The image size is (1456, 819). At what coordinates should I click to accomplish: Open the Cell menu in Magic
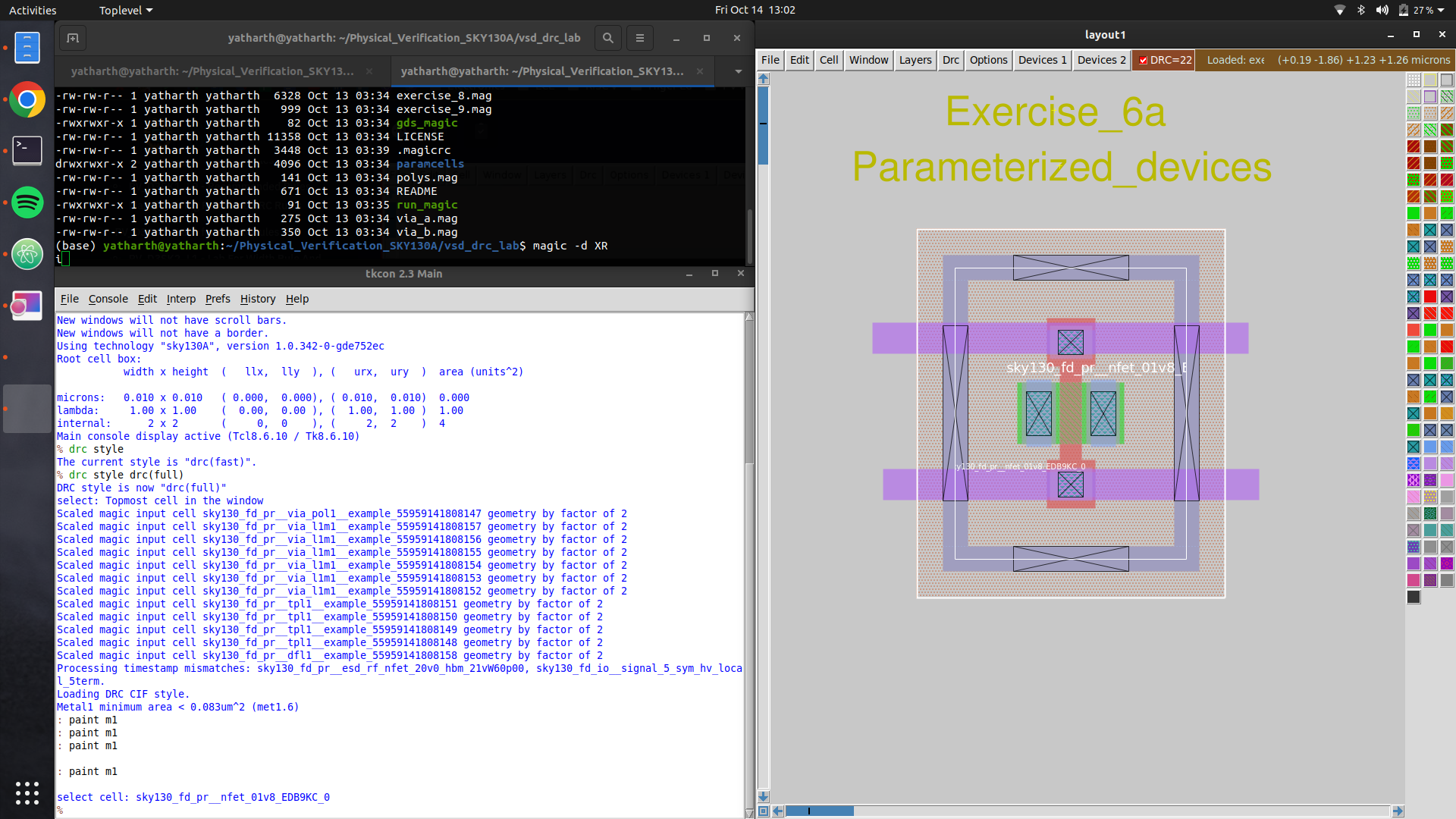pos(829,60)
